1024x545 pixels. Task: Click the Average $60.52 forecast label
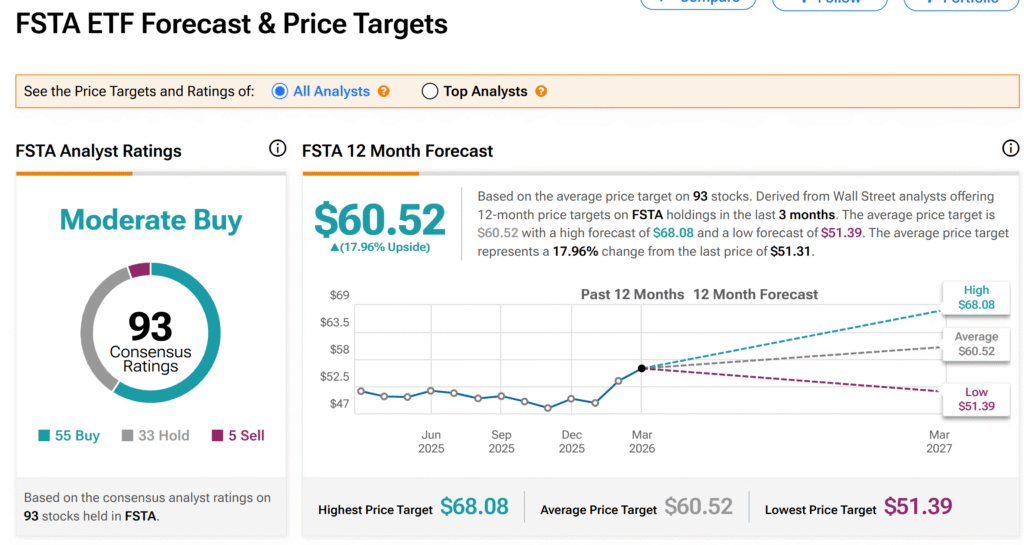coord(976,344)
